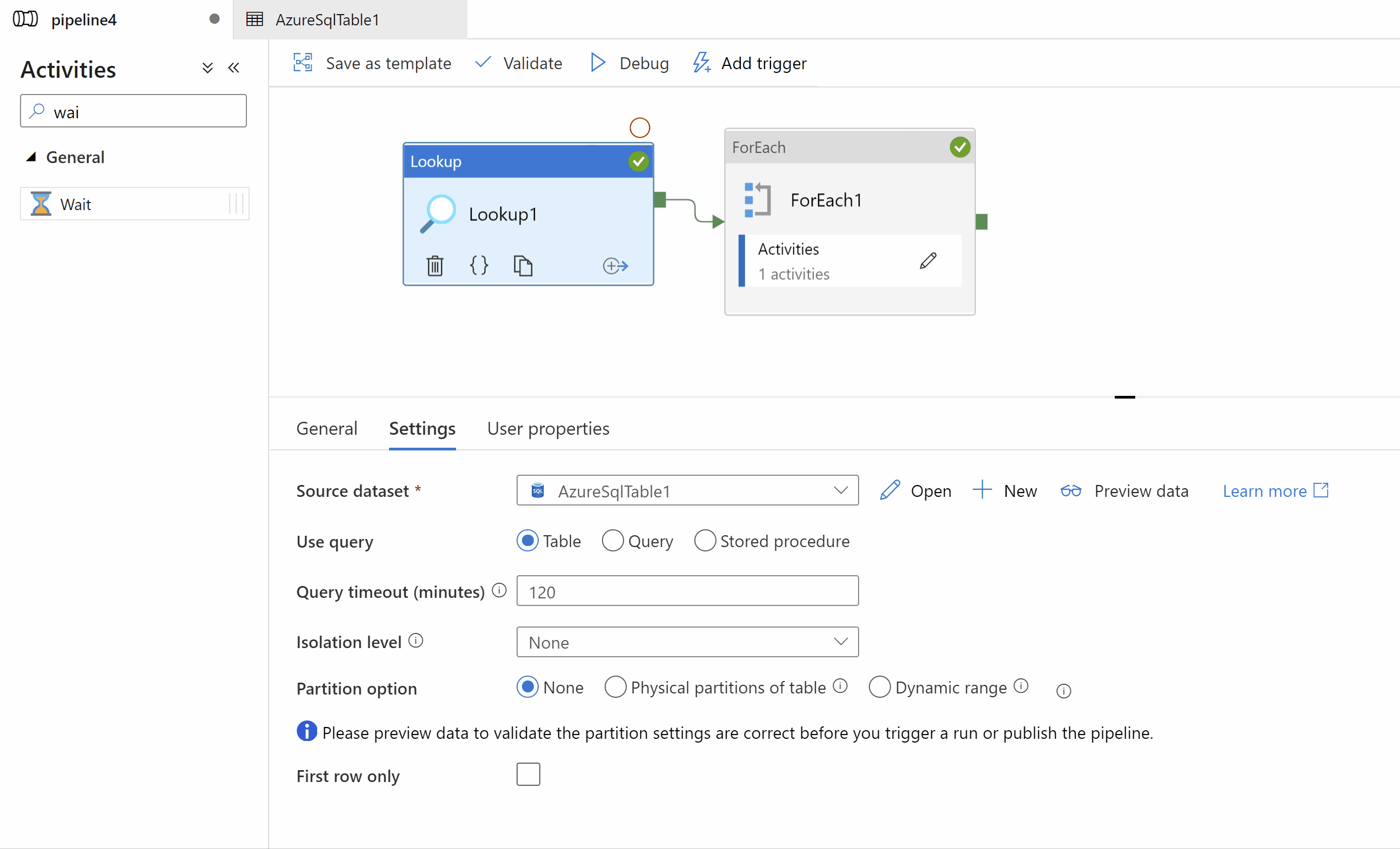1400x849 pixels.
Task: Click the New dataset plus icon
Action: pyautogui.click(x=982, y=489)
